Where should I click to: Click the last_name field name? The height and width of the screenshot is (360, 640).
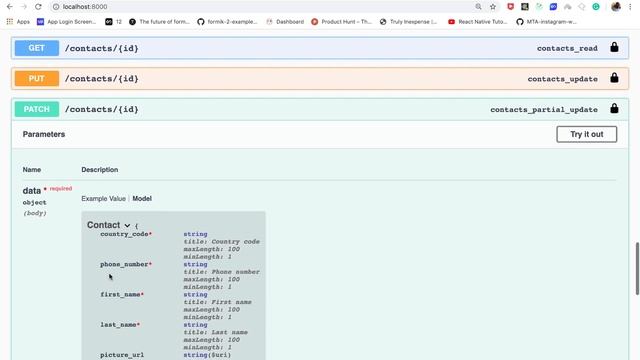118,324
